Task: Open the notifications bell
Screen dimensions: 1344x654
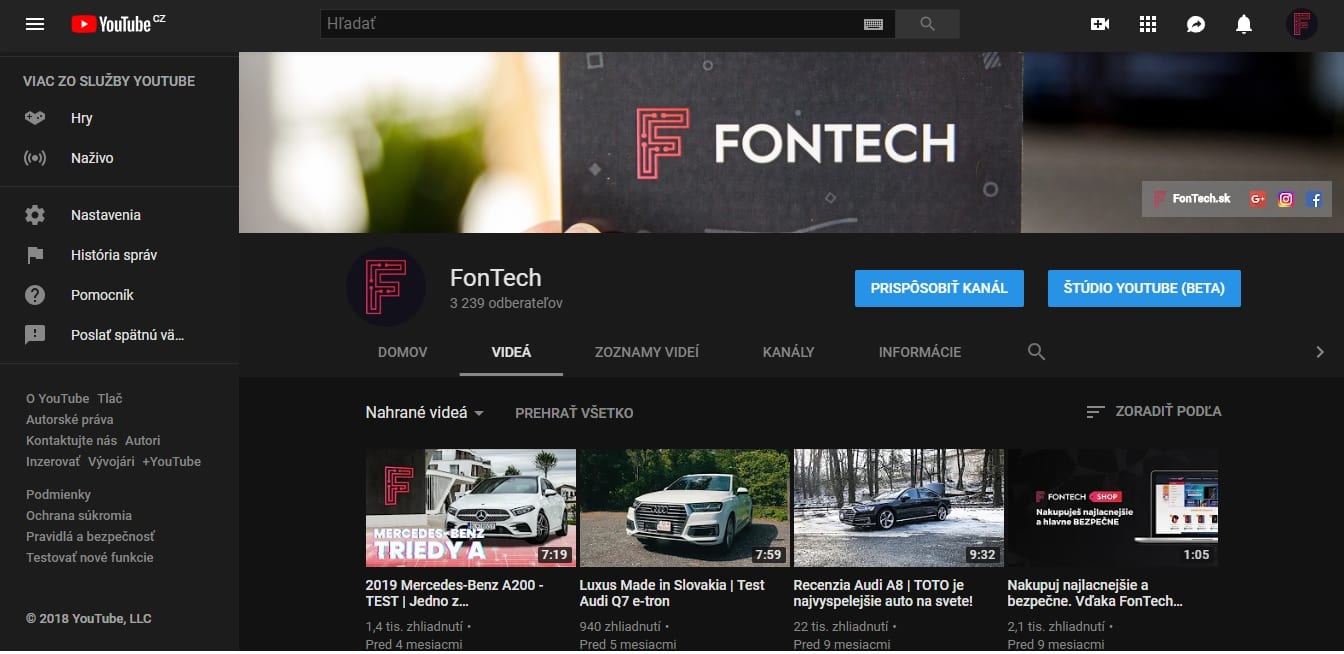Action: (x=1244, y=24)
